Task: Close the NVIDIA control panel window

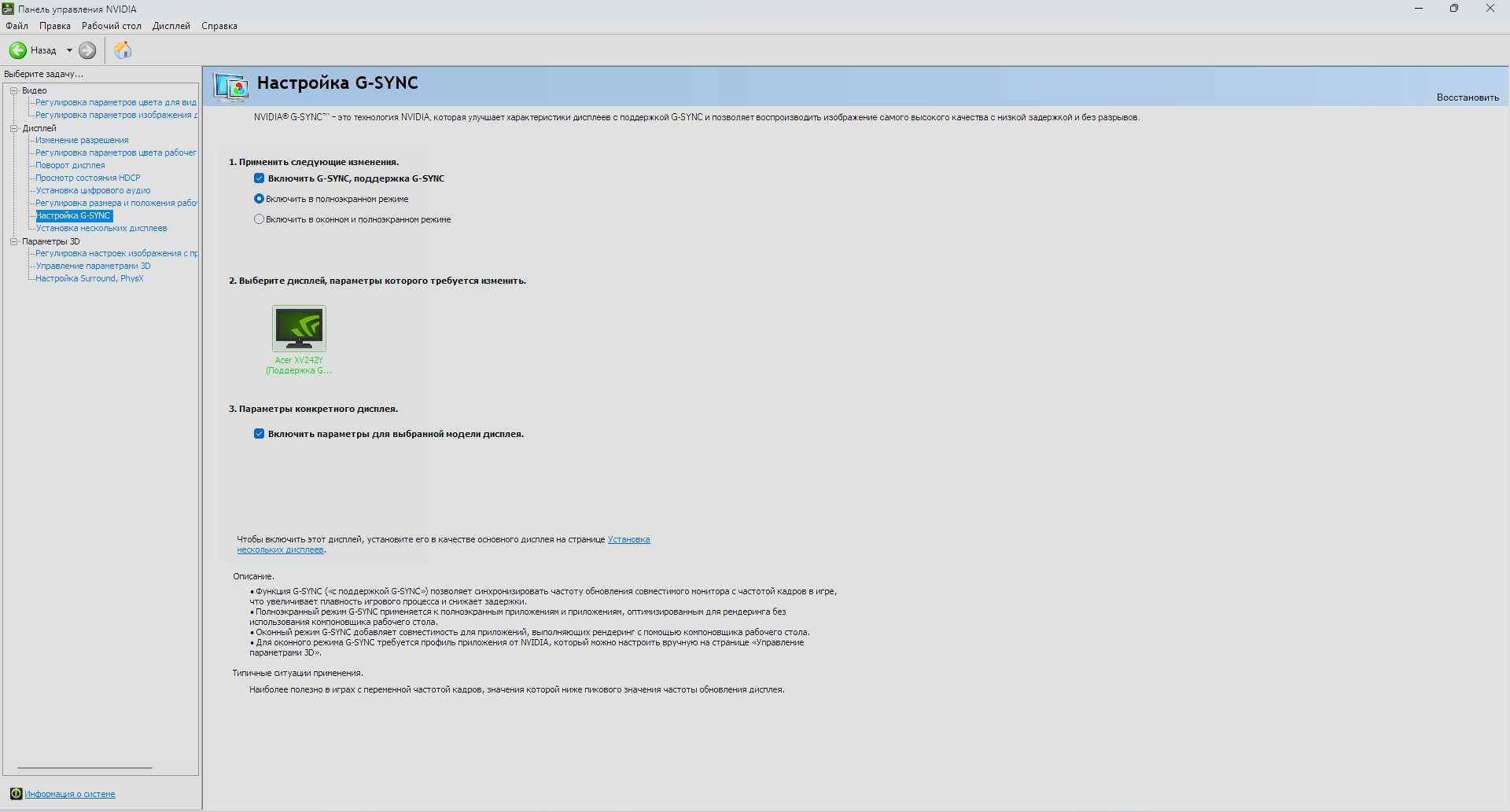Action: (x=1490, y=9)
